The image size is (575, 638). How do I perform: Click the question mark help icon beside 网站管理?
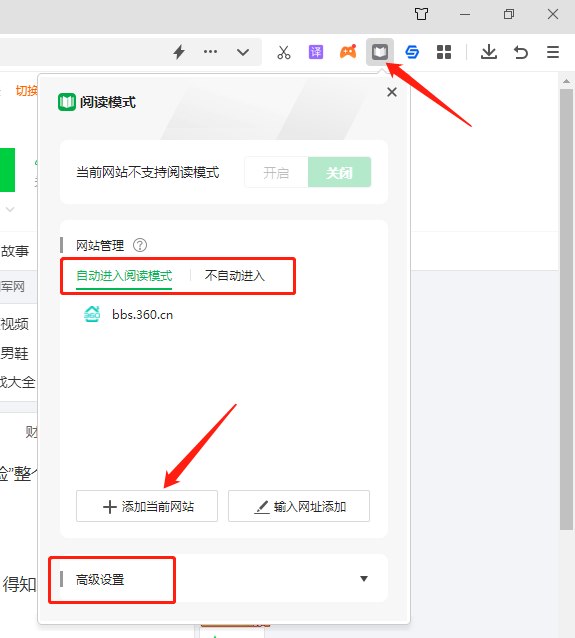point(140,245)
